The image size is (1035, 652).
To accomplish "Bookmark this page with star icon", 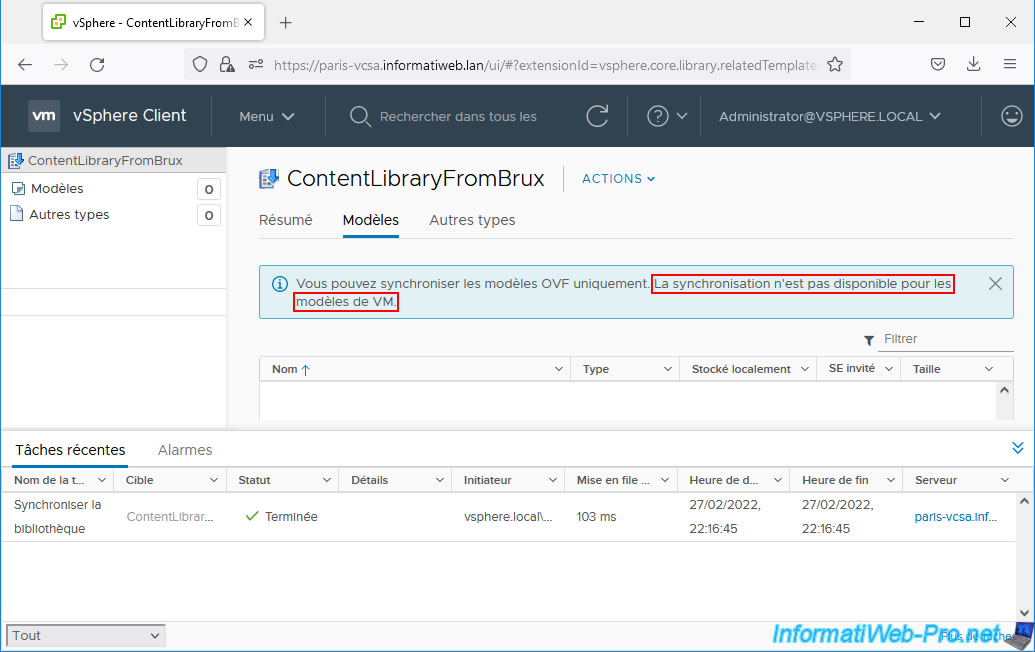I will [834, 64].
